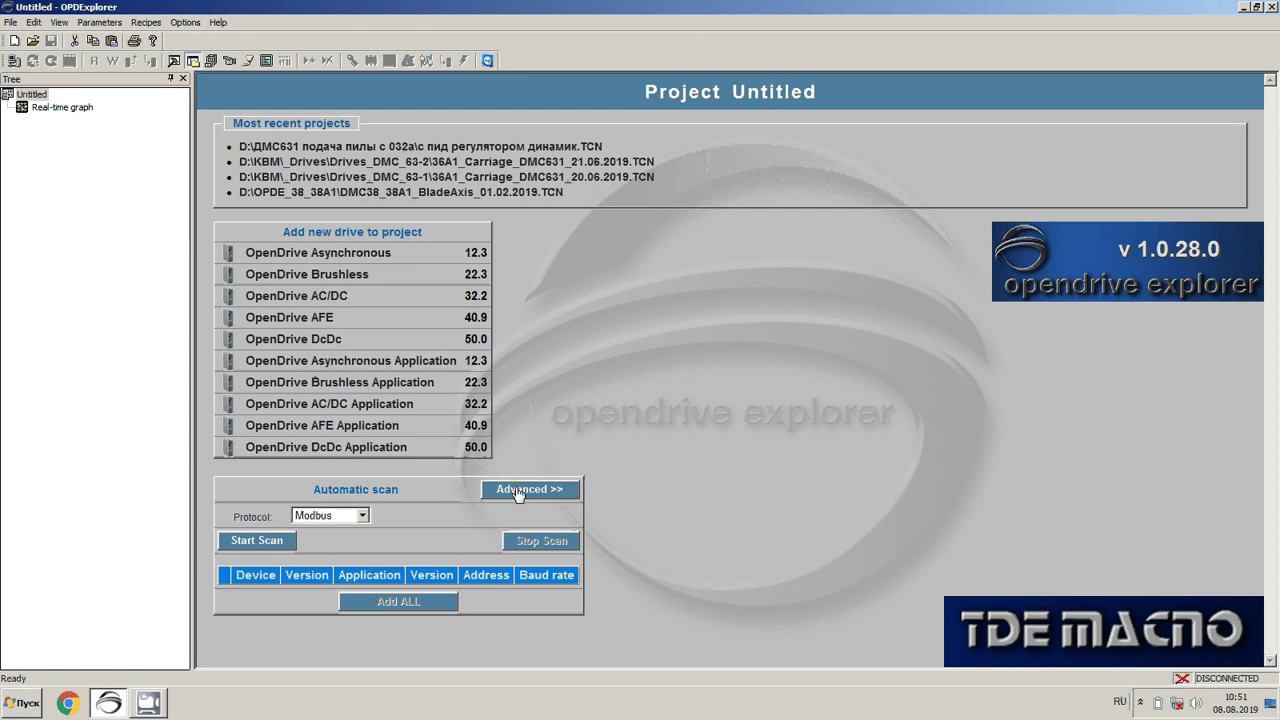Click the Open folder toolbar icon
The height and width of the screenshot is (720, 1280).
[33, 41]
